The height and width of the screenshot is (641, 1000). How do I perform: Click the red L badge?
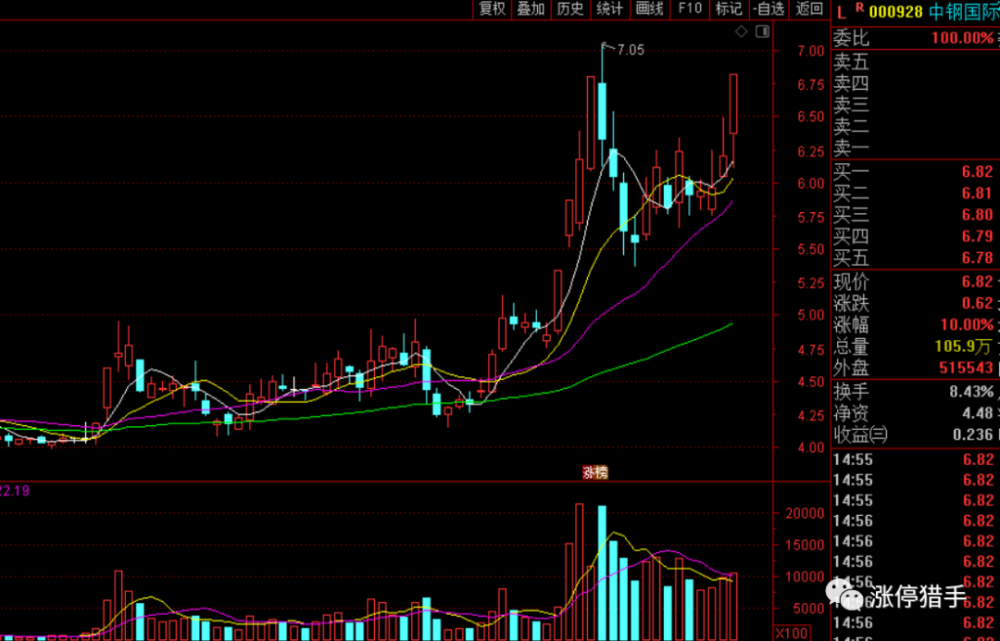tap(842, 12)
